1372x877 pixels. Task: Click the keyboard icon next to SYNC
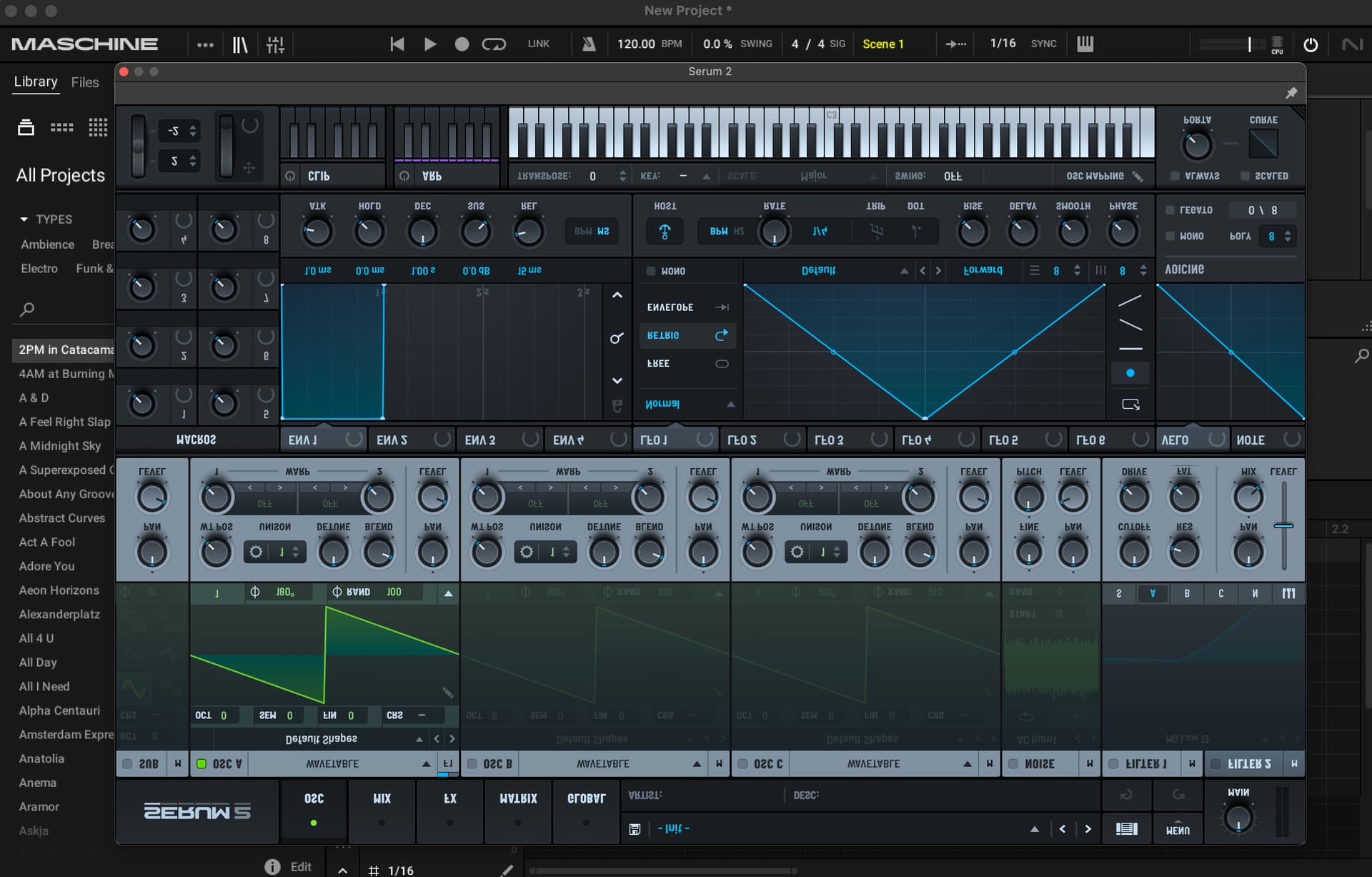(1085, 44)
